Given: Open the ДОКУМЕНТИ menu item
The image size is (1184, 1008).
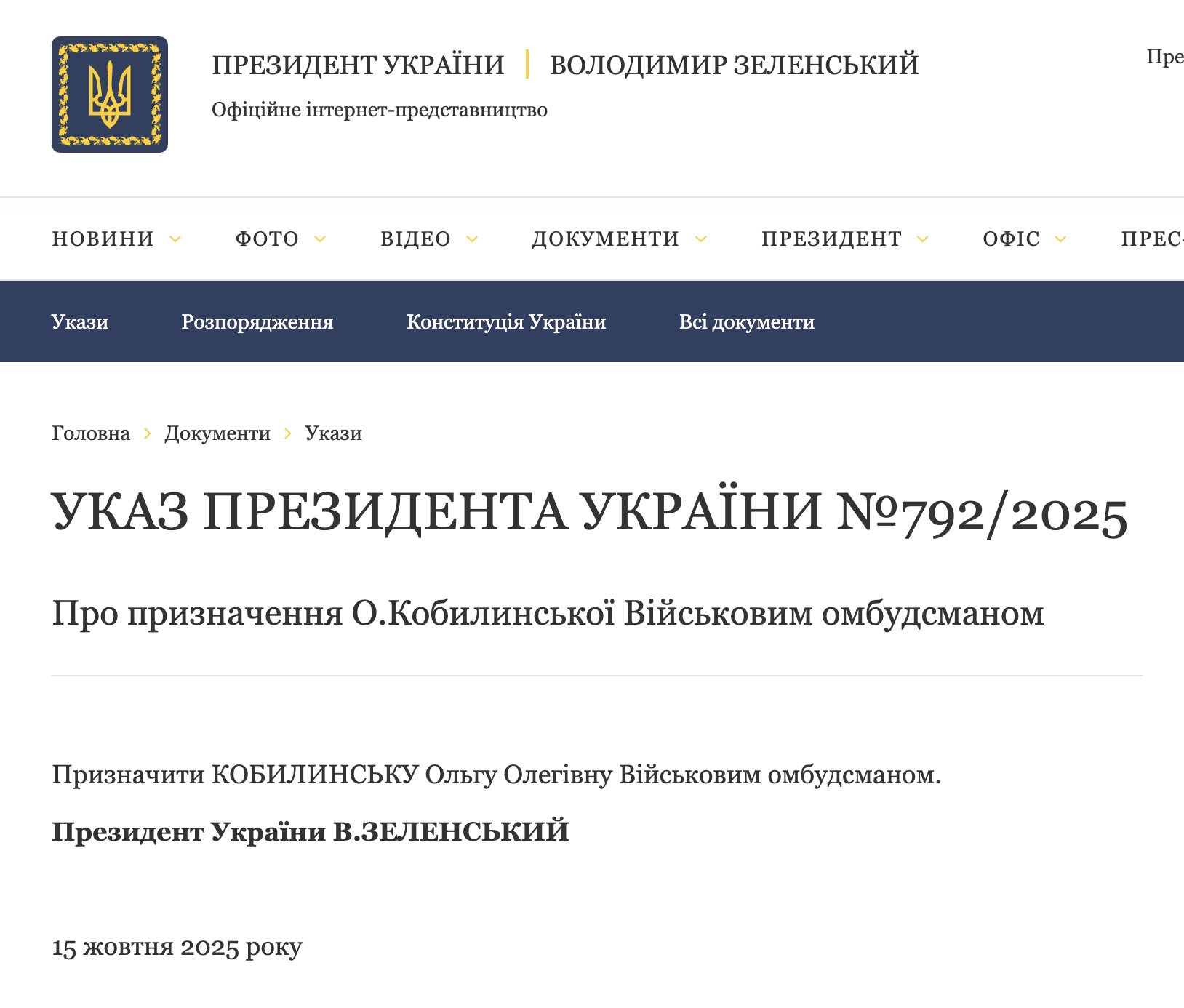Looking at the screenshot, I should tap(605, 239).
